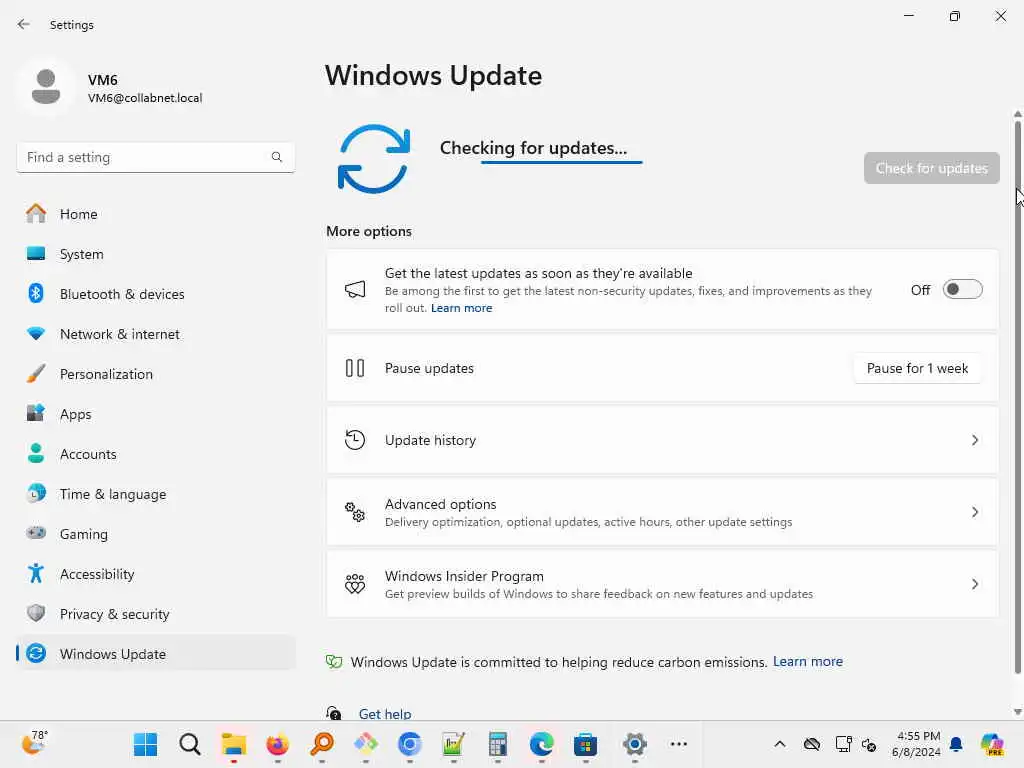The image size is (1024, 768).
Task: Open Privacy & security settings
Action: 156,614
